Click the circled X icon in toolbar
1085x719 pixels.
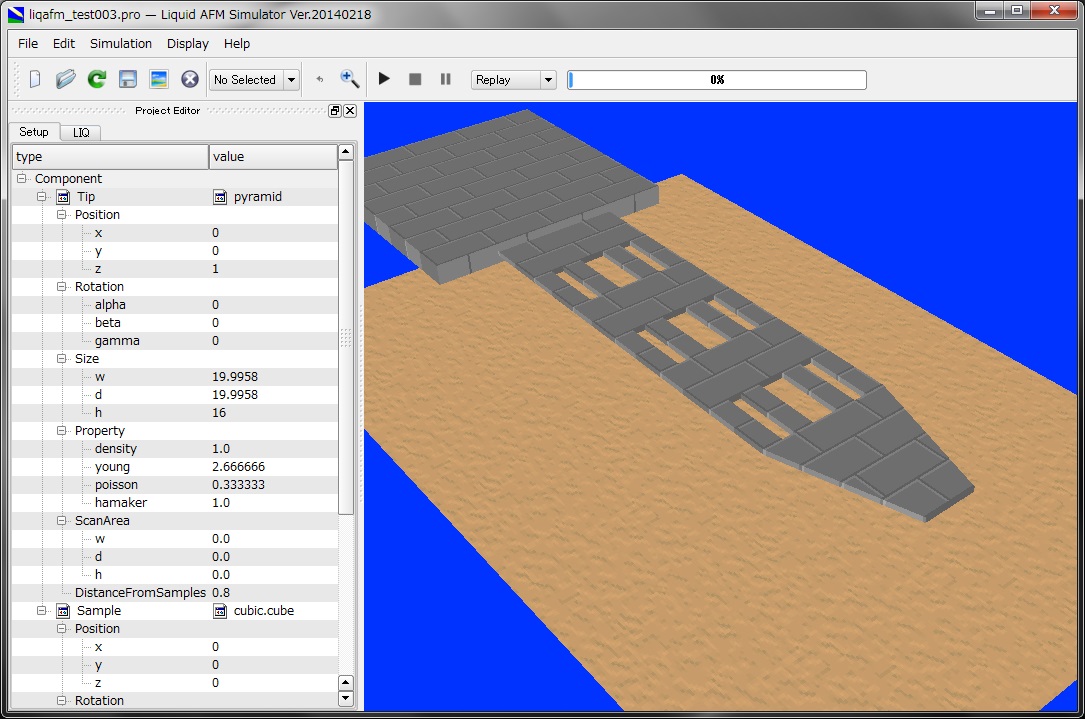click(189, 79)
